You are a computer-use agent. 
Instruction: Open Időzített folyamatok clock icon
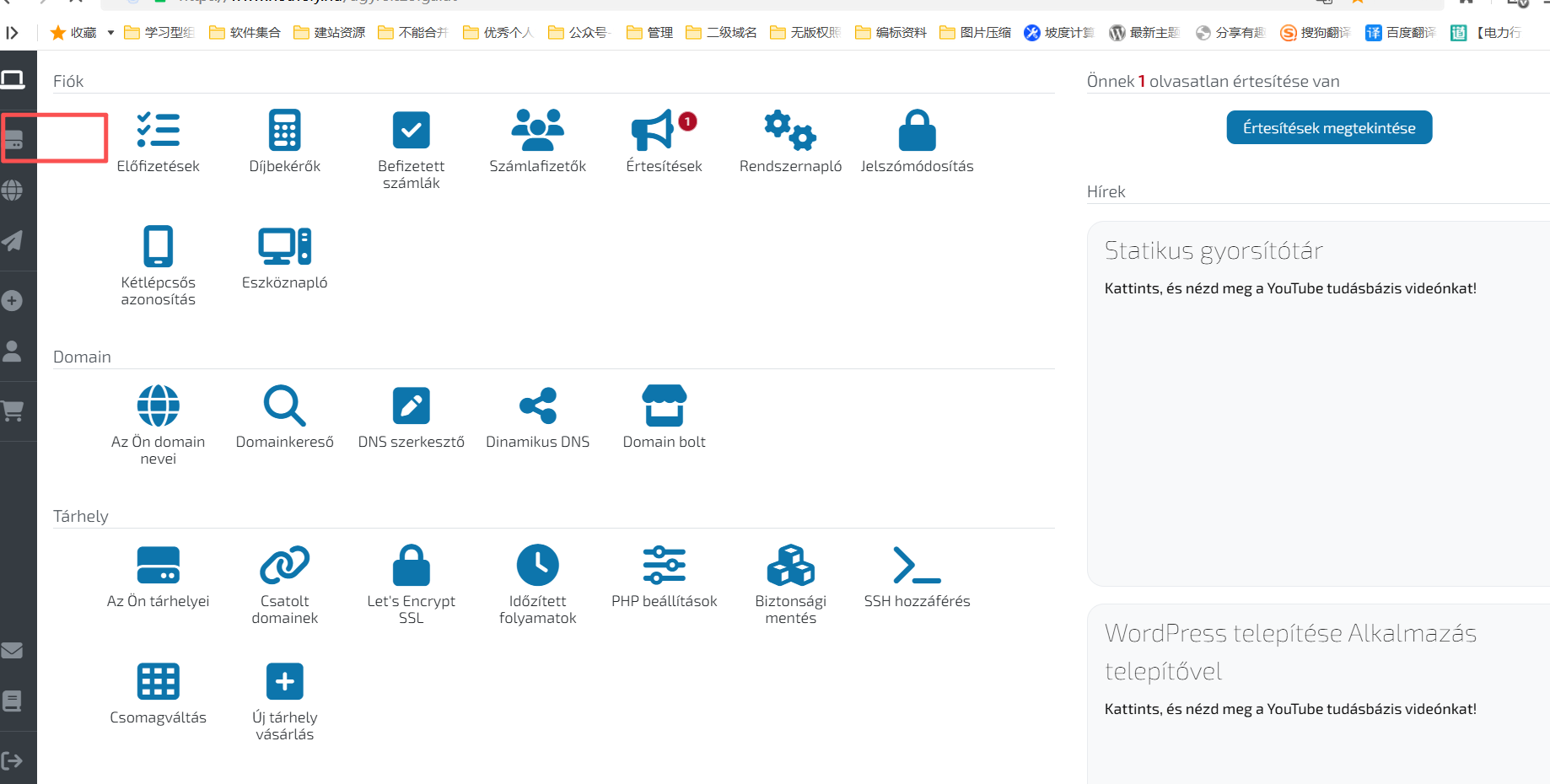coord(538,565)
